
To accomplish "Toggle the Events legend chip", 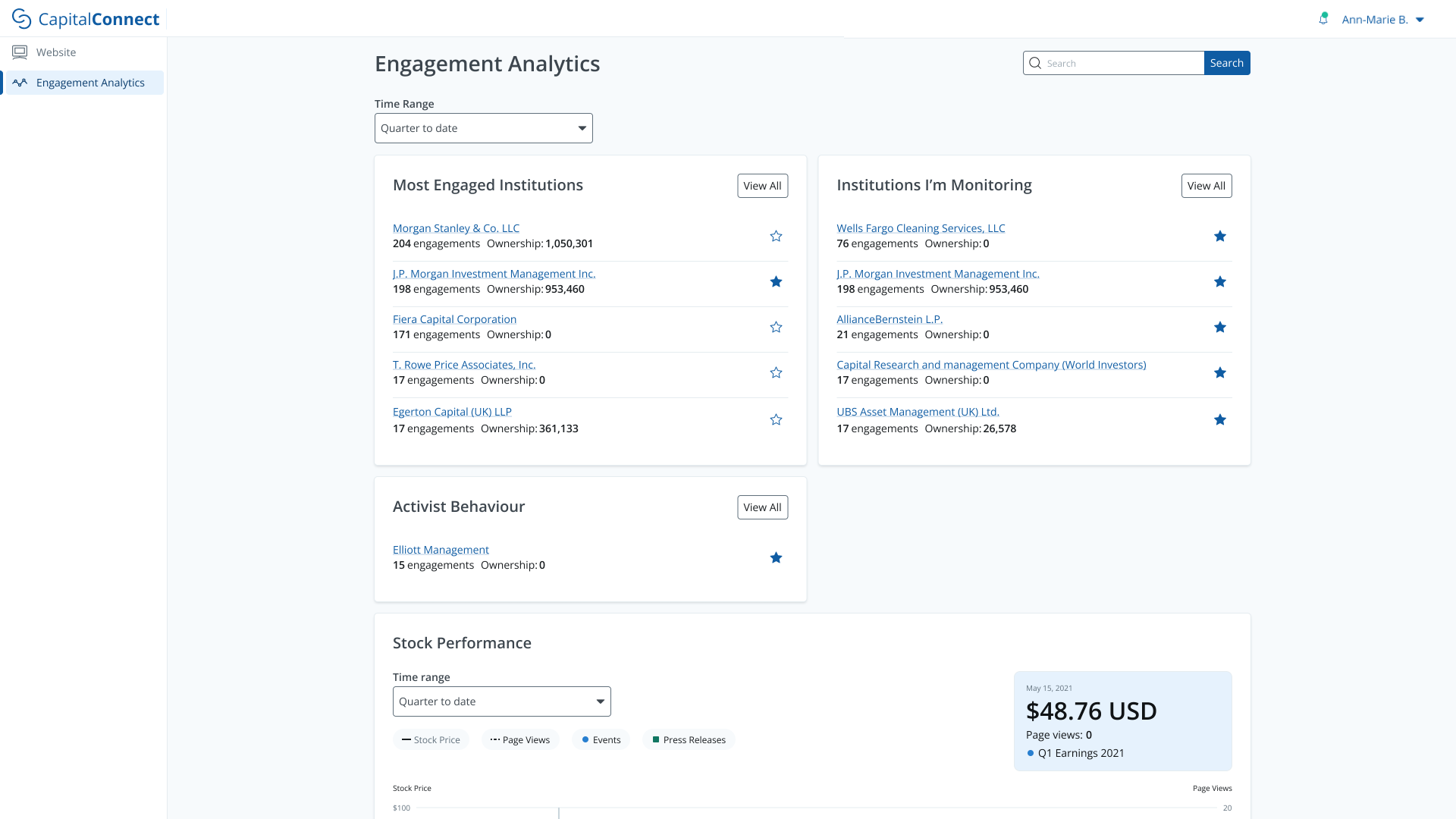I will [601, 740].
